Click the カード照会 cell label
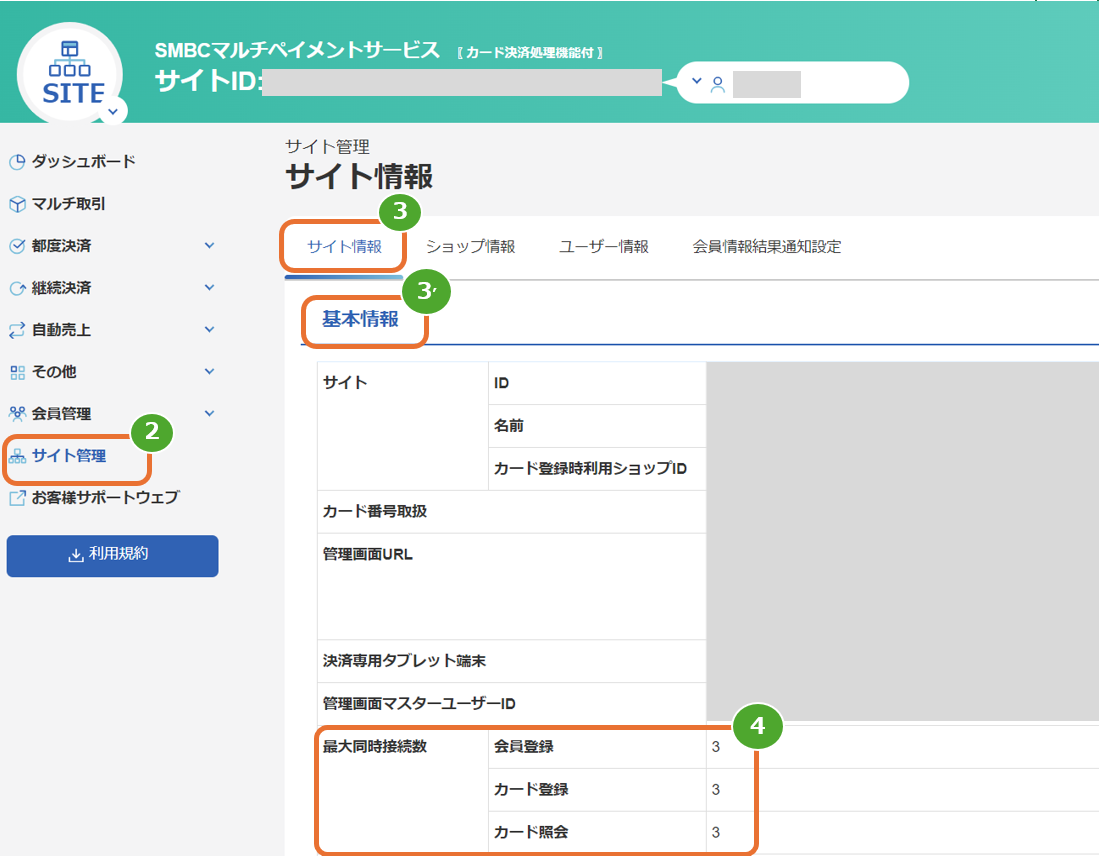 click(x=531, y=832)
